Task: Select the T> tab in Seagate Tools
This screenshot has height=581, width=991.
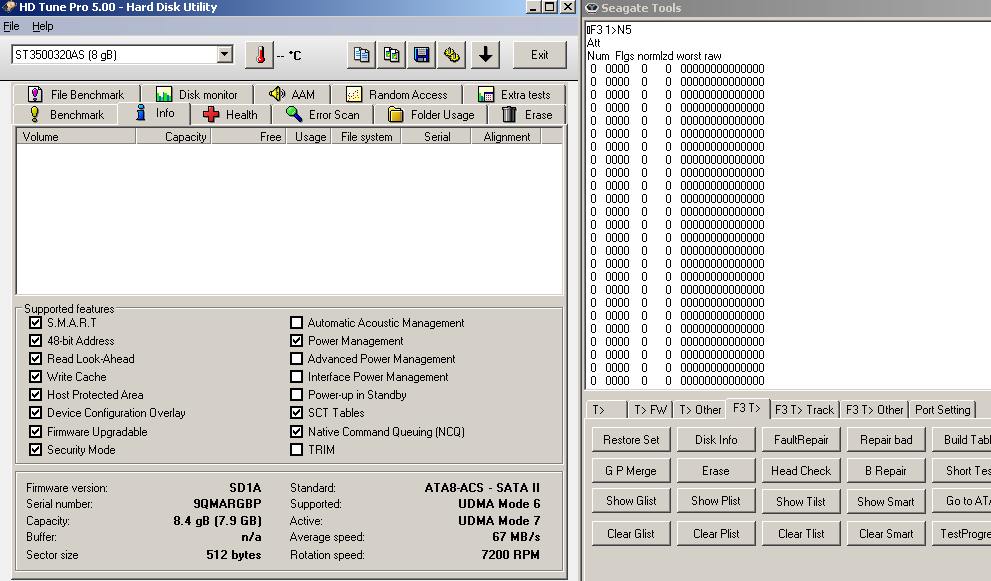Action: 606,410
